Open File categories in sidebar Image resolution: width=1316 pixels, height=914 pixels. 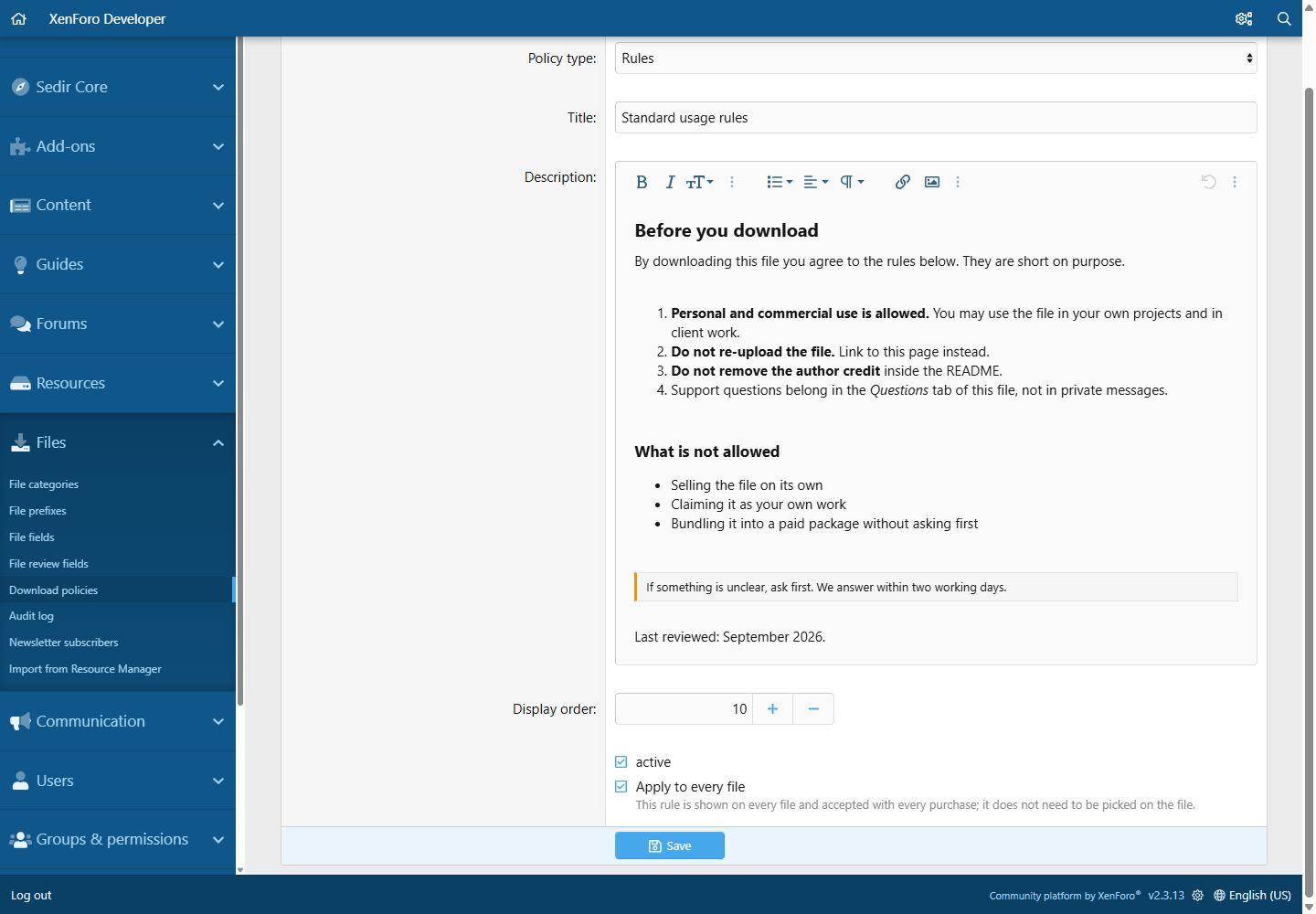[44, 484]
